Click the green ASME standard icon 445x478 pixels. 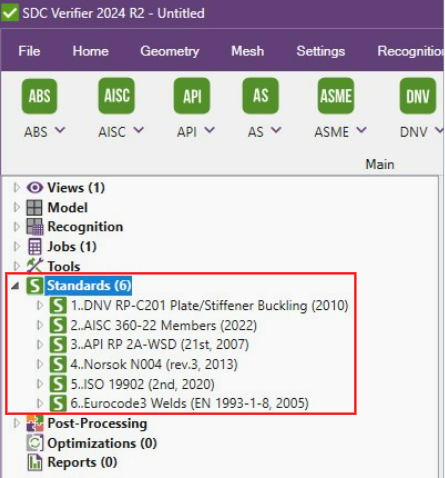336,96
